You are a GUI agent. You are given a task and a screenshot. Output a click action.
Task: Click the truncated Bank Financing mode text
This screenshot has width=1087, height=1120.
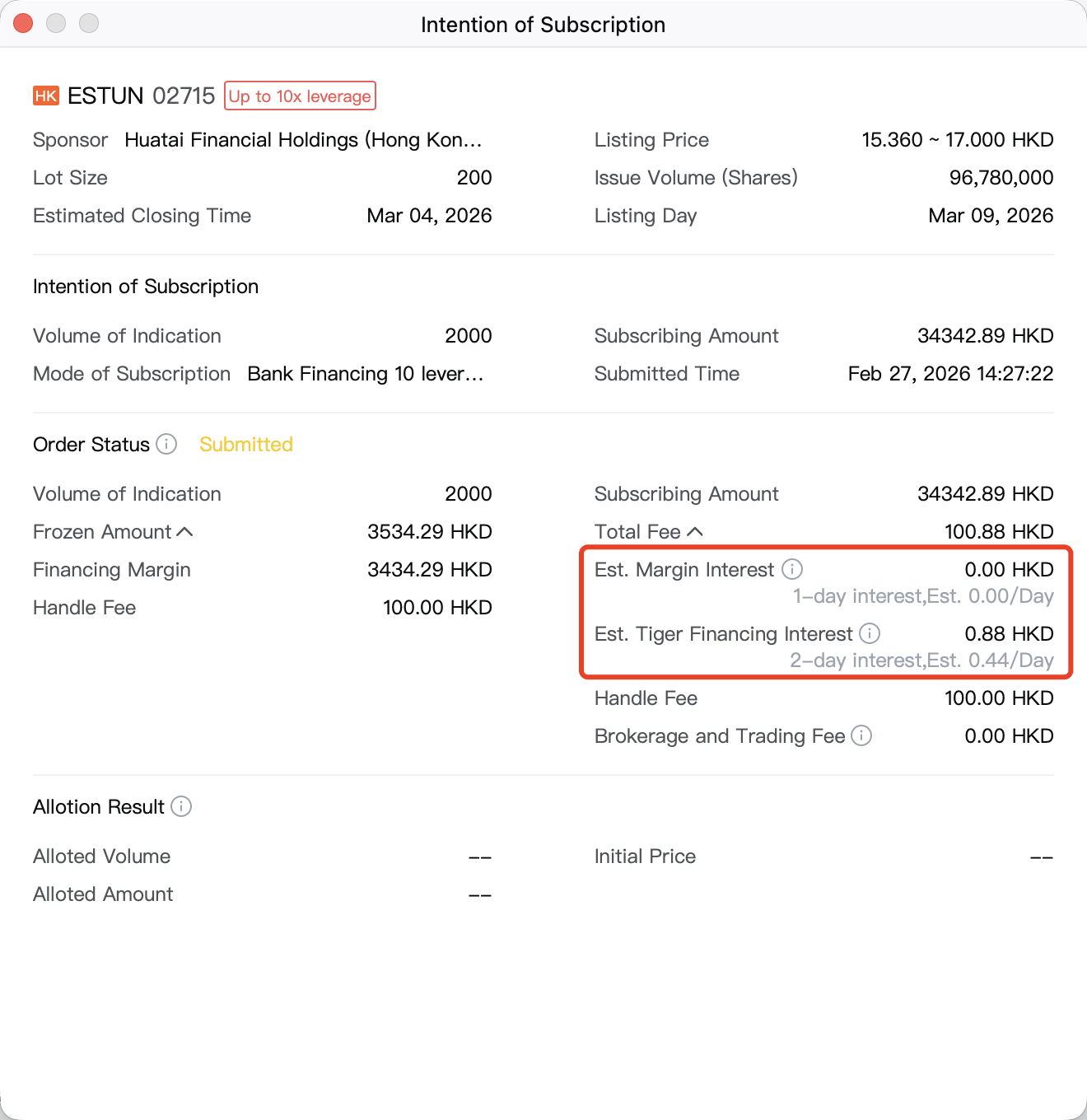[365, 374]
